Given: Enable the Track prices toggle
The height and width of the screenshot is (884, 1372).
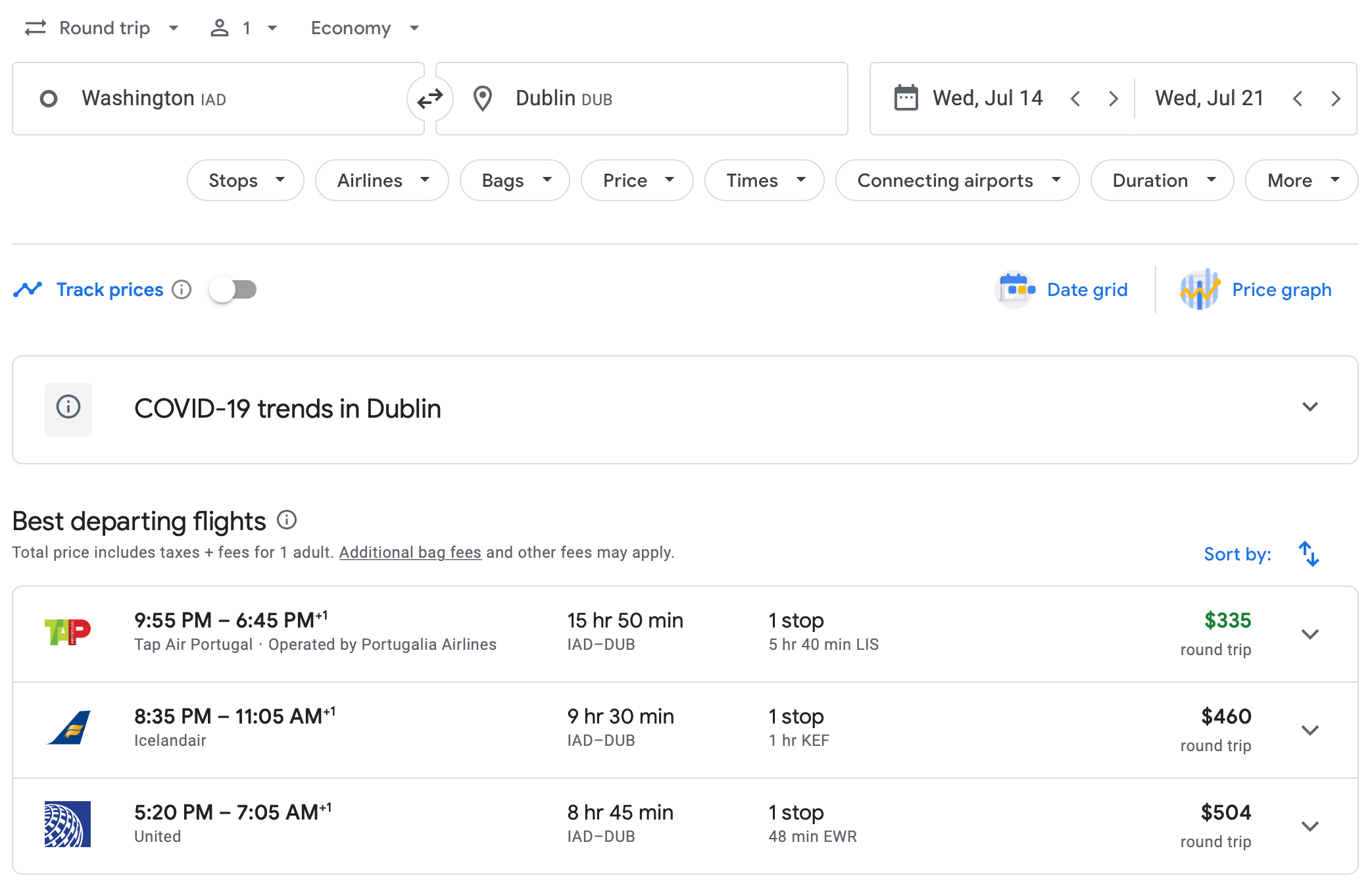Looking at the screenshot, I should click(x=233, y=289).
